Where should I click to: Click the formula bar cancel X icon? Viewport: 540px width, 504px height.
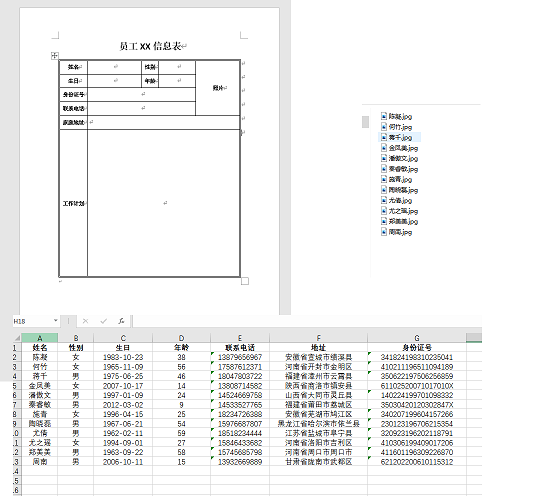tap(85, 321)
